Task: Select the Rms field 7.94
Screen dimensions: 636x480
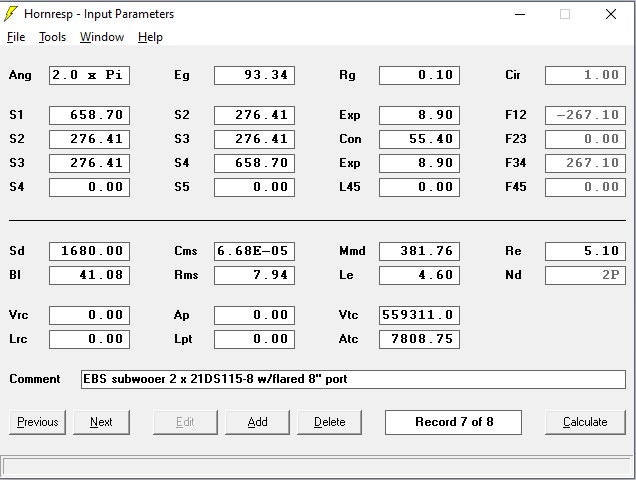Action: [254, 275]
